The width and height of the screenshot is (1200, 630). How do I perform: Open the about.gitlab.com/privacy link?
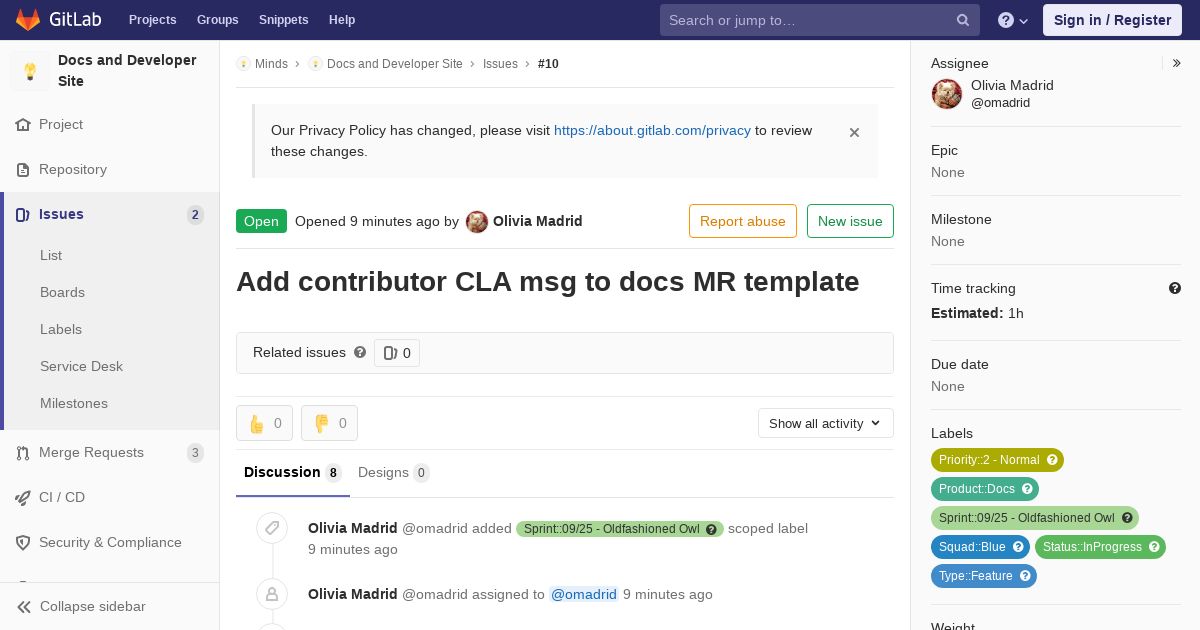tap(652, 130)
